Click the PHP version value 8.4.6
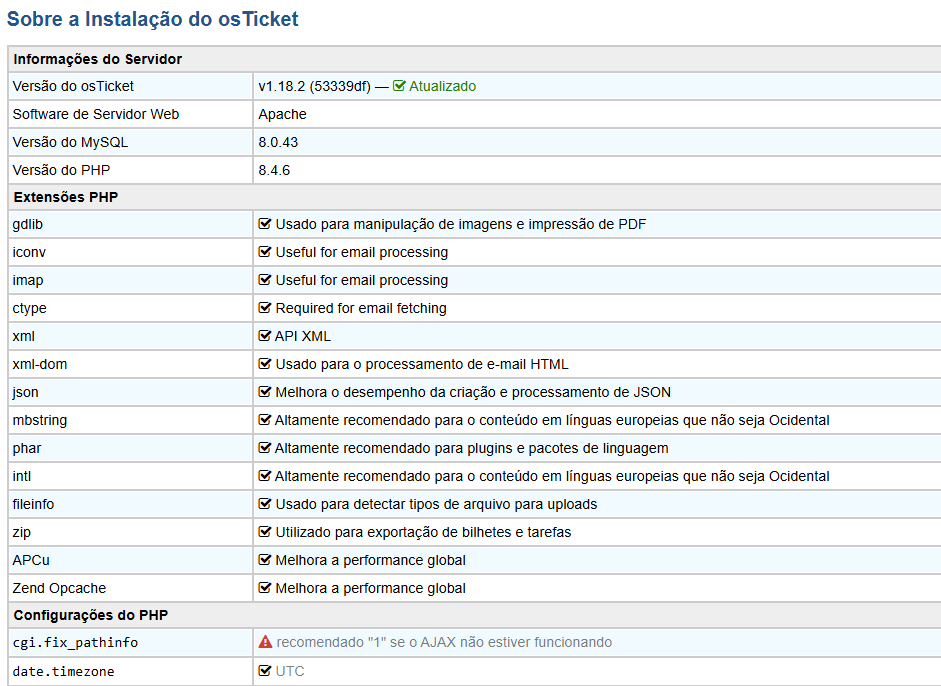The width and height of the screenshot is (941, 686). [274, 170]
